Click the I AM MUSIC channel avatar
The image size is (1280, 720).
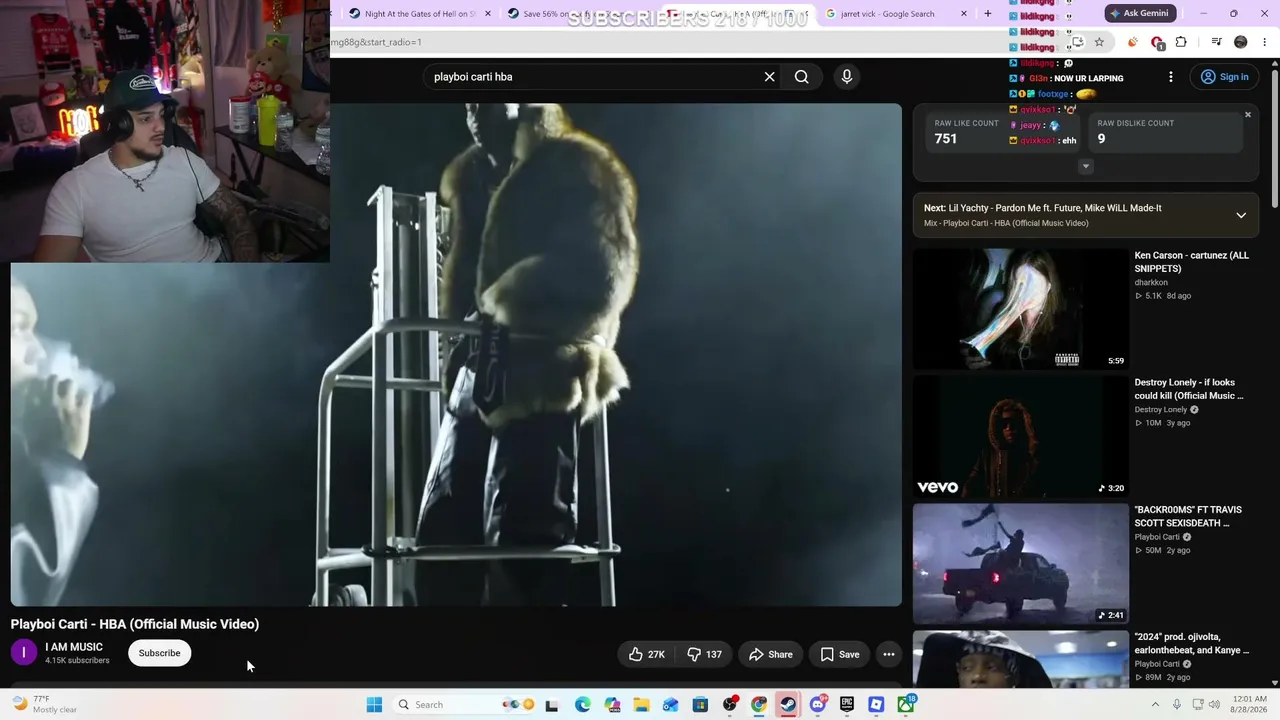24,653
